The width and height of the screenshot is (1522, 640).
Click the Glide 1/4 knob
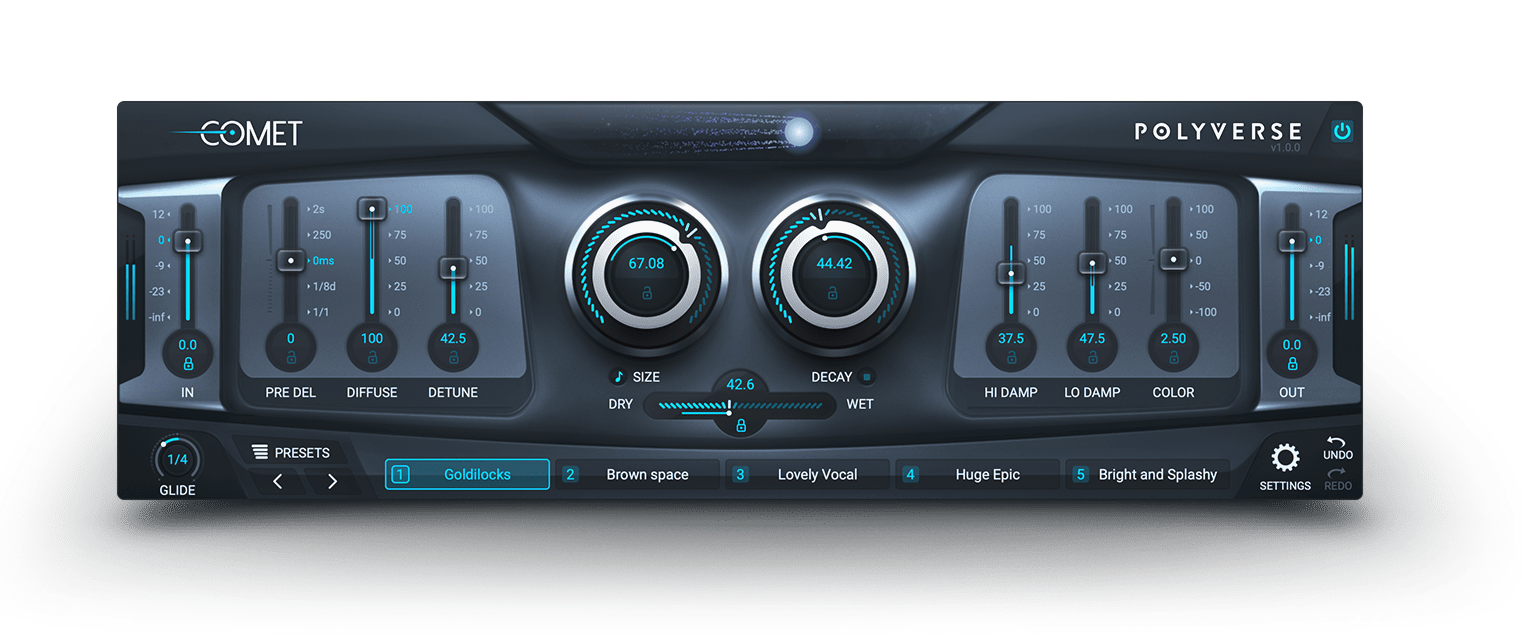(177, 460)
